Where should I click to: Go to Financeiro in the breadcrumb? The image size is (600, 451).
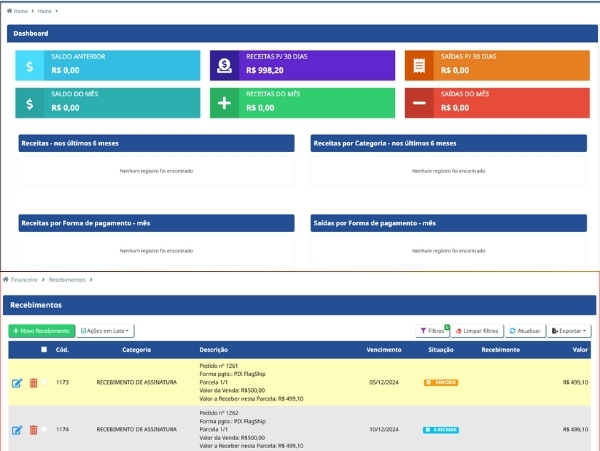(x=24, y=280)
